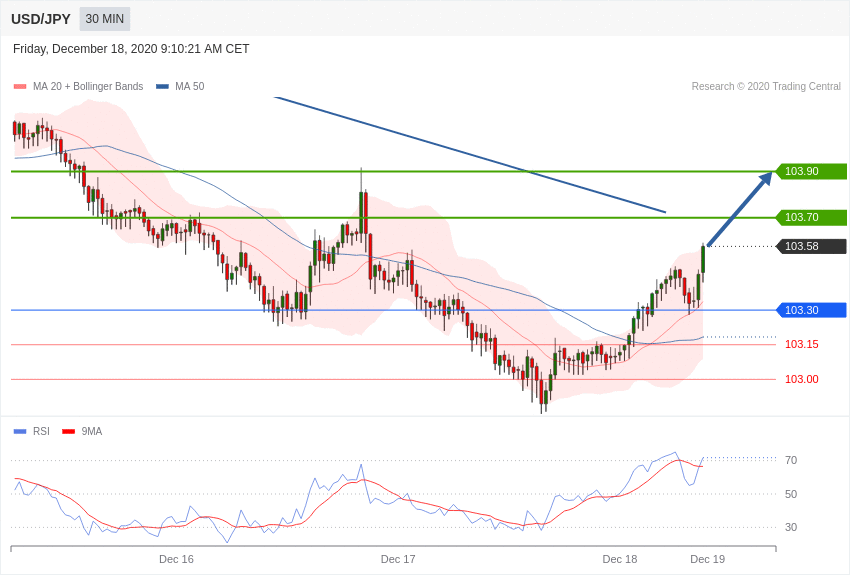Click the 30 MIN timeframe badge

point(105,19)
